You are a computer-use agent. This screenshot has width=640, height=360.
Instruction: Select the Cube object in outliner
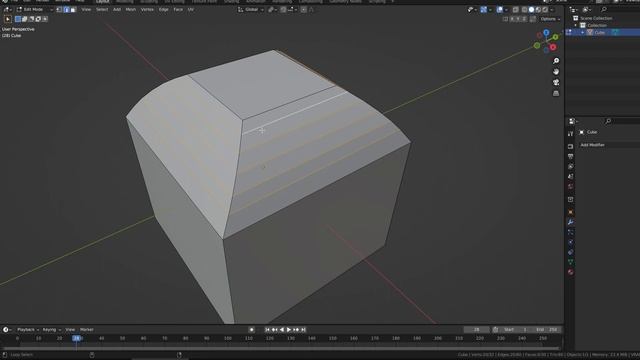600,32
